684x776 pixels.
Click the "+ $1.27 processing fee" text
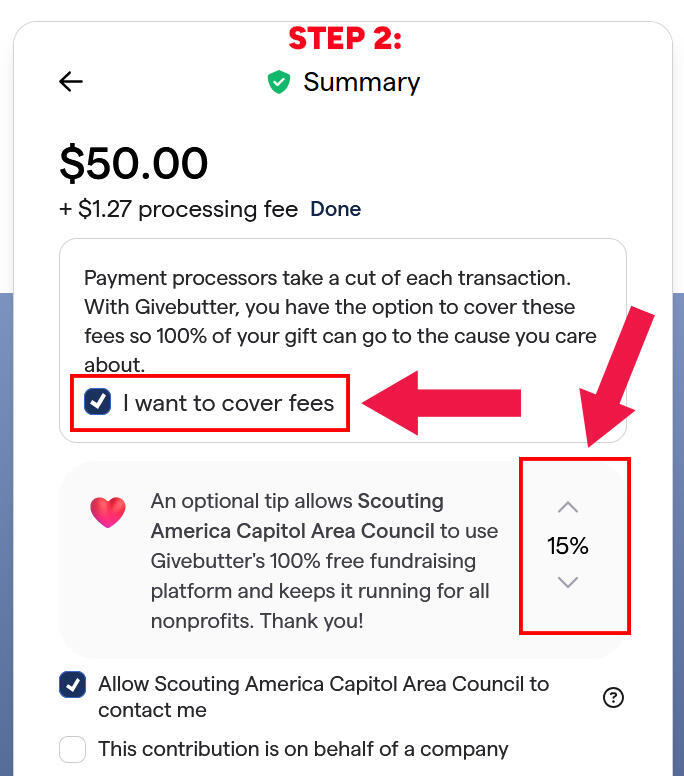pyautogui.click(x=179, y=209)
